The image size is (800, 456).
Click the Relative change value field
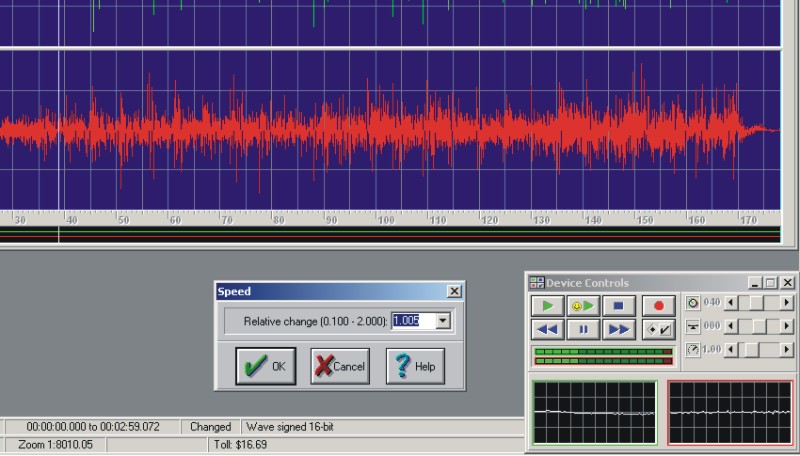(413, 321)
